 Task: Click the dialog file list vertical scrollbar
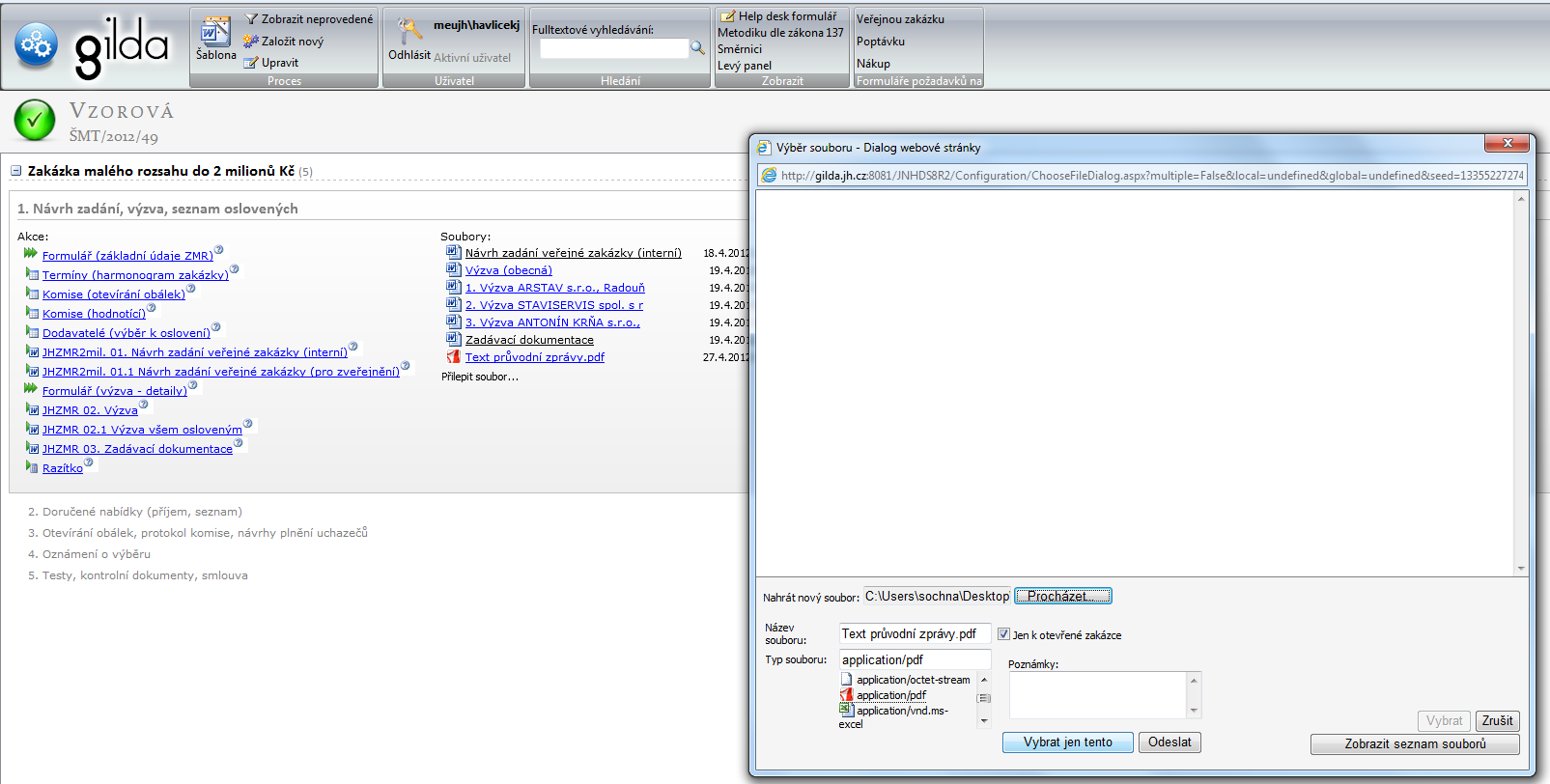(x=1521, y=383)
